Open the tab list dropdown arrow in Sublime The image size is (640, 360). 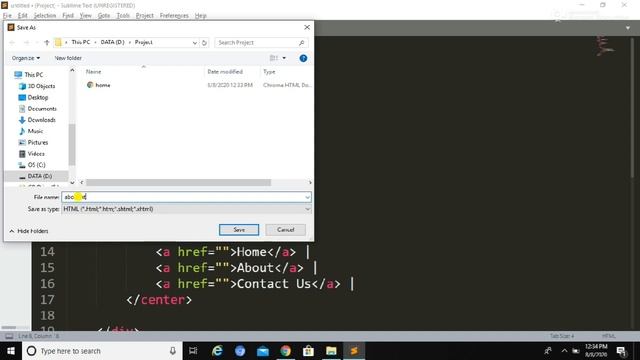tap(628, 28)
